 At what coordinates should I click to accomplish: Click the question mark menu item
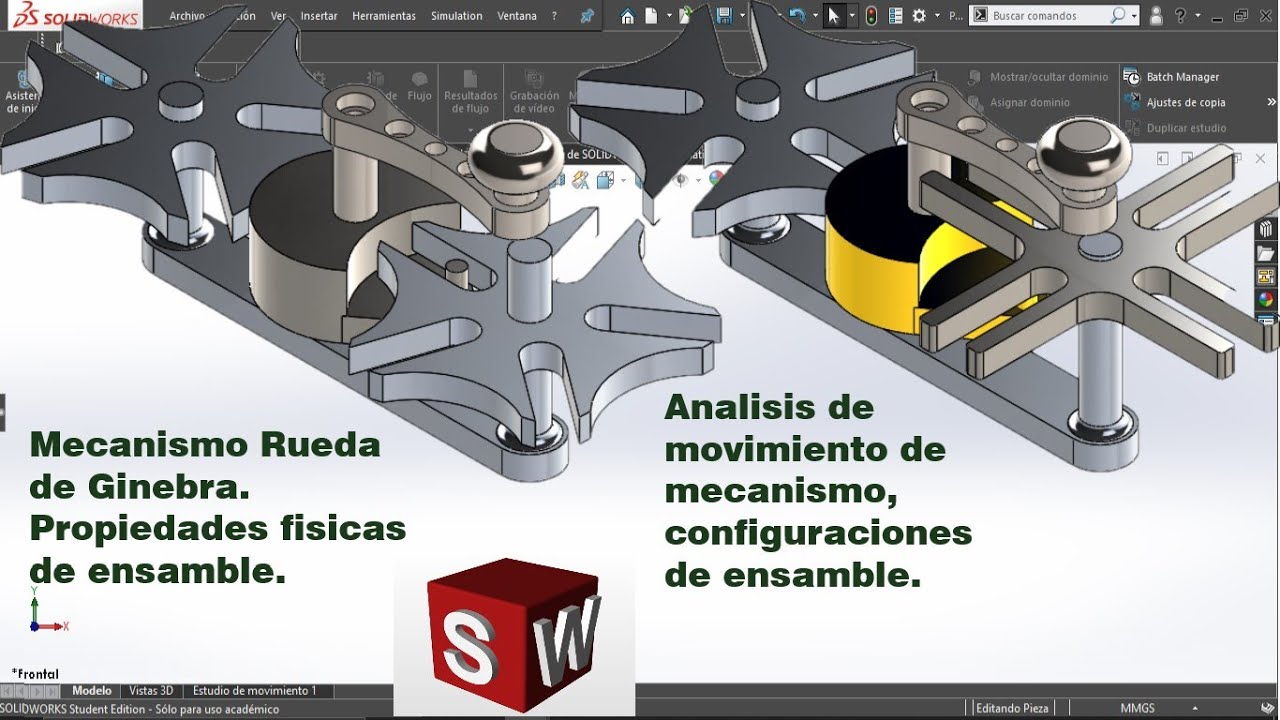554,16
